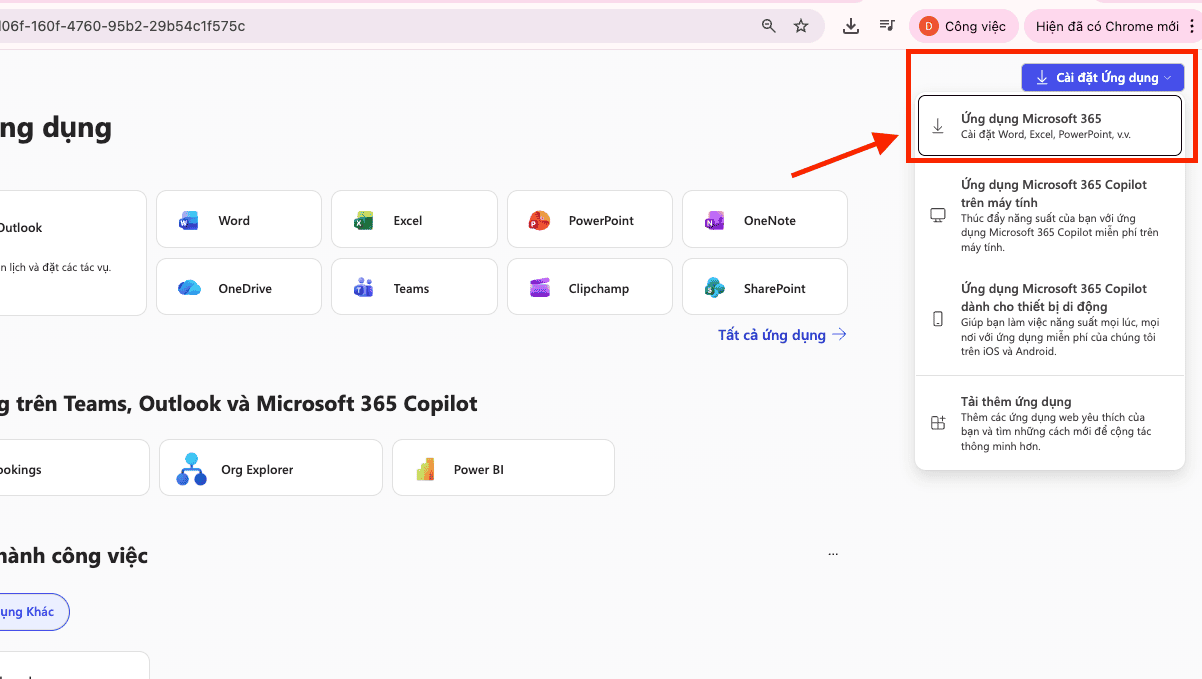
Task: Select Copilot dành cho thiết bị di động
Action: [1049, 319]
